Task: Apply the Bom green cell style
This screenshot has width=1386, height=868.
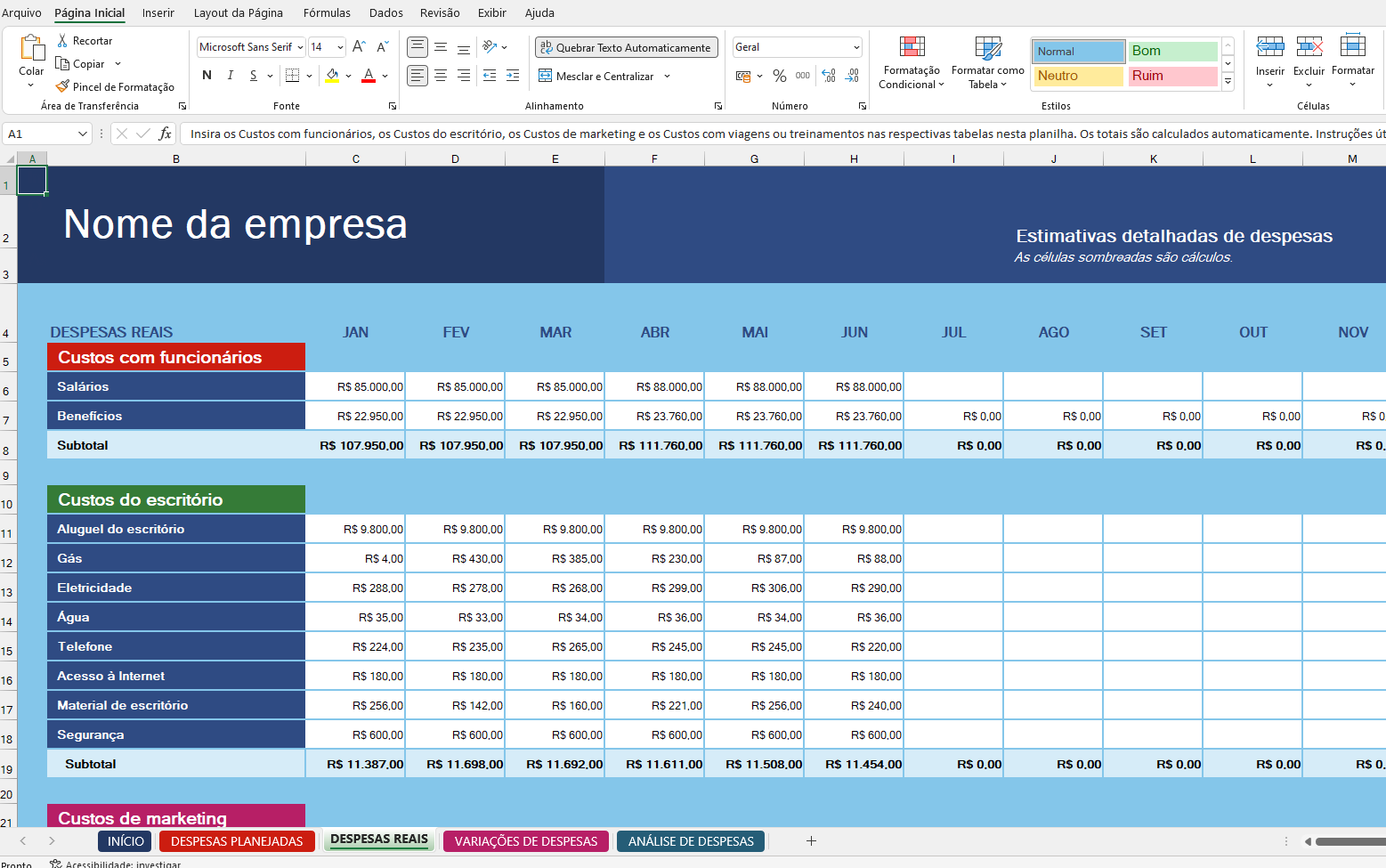Action: [1172, 52]
